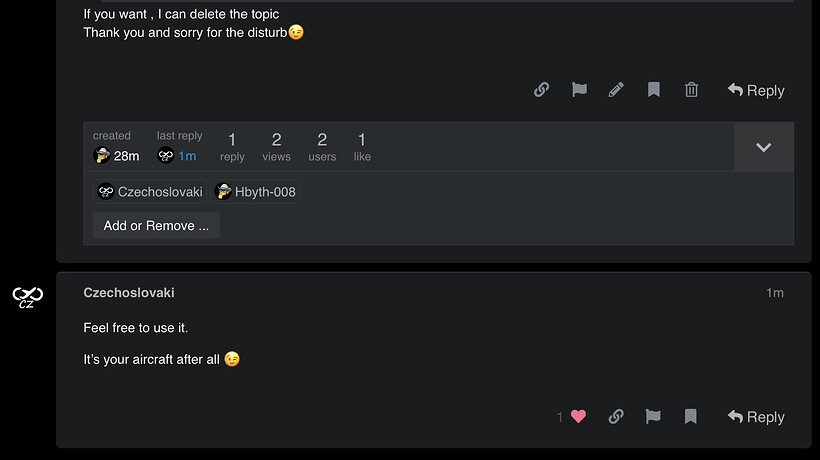Screen dimensions: 820x460
Task: Reply to the first post
Action: point(756,90)
